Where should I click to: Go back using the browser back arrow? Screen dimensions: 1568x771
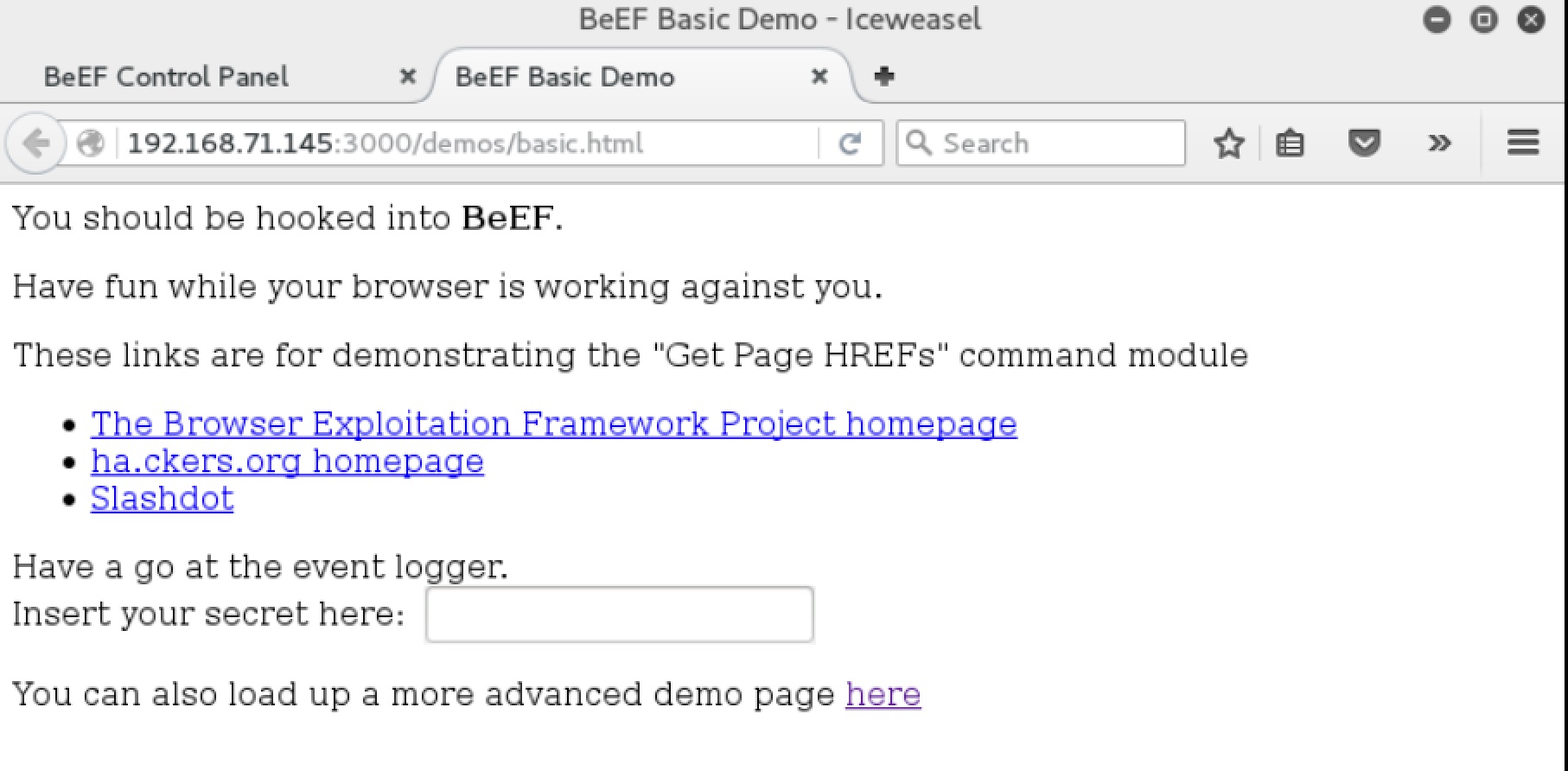(x=36, y=143)
